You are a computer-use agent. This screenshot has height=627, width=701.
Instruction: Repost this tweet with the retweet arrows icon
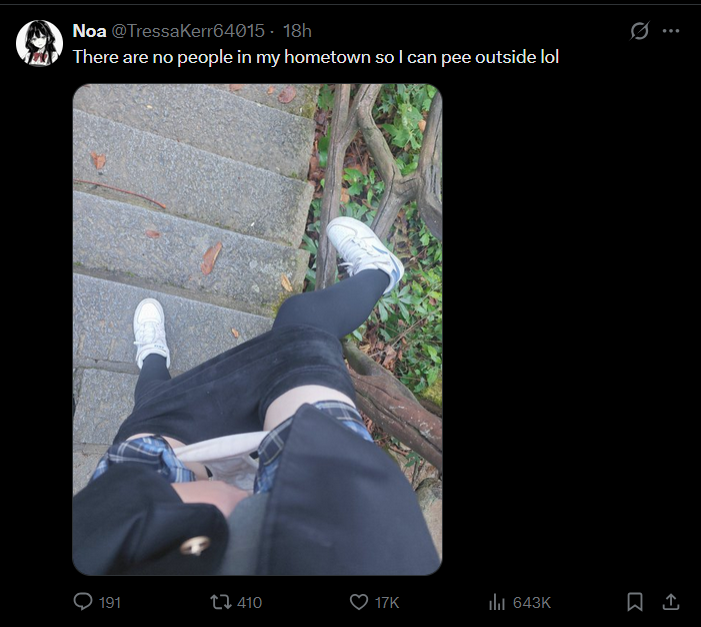tap(221, 602)
